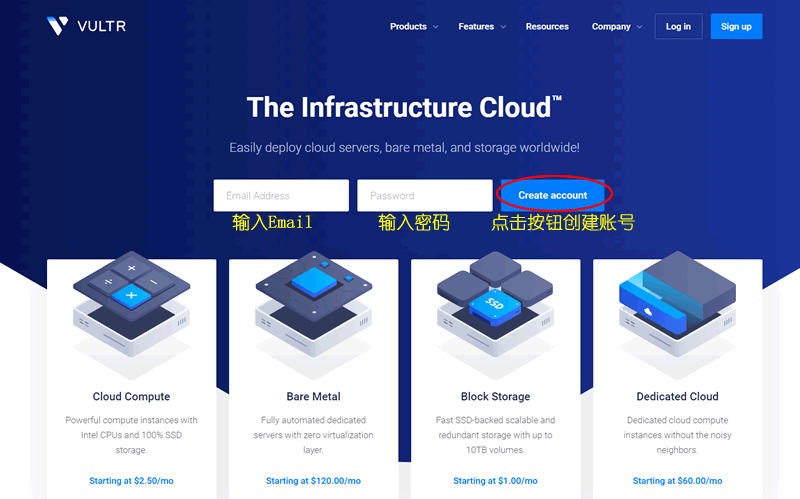Click the Create account button
This screenshot has height=499, width=800.
[553, 195]
